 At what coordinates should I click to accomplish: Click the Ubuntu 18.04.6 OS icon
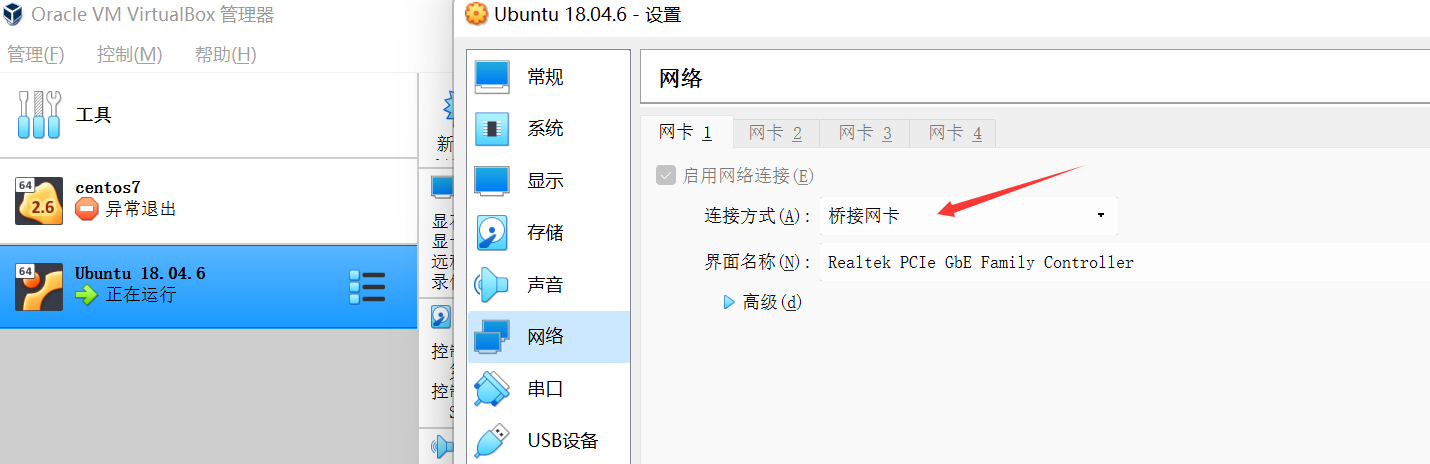coord(39,286)
